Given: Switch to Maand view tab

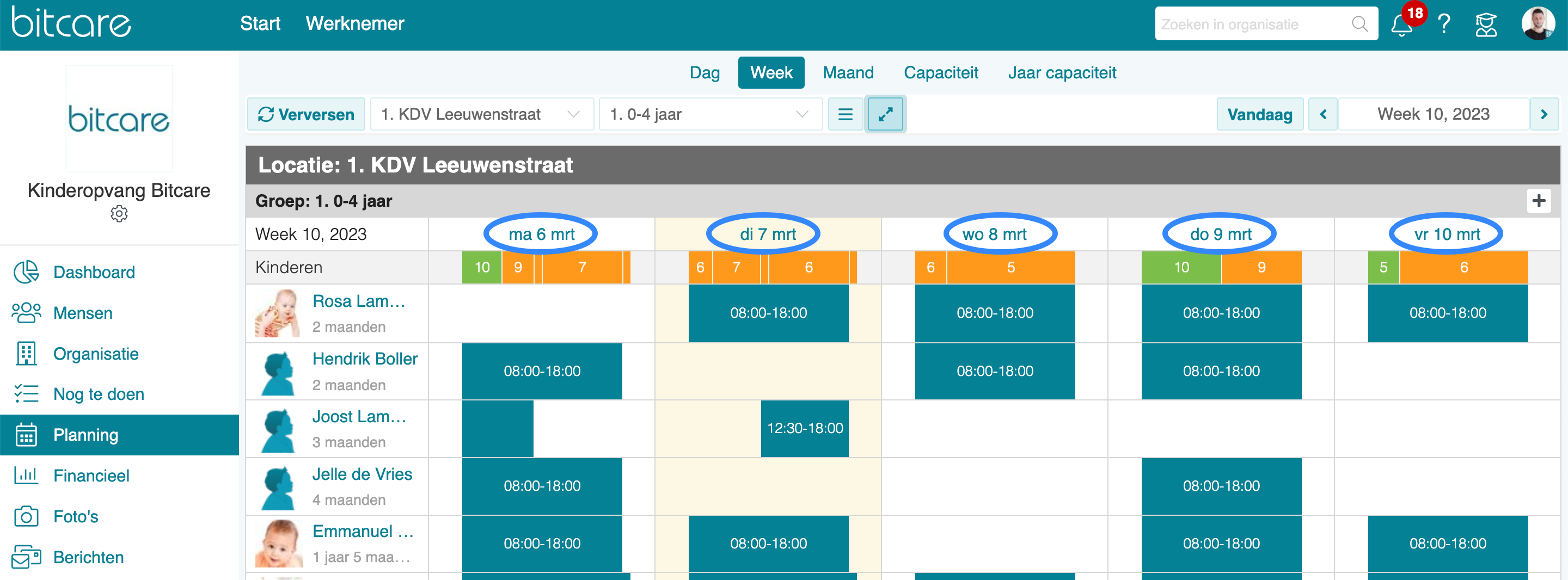Looking at the screenshot, I should (x=848, y=72).
